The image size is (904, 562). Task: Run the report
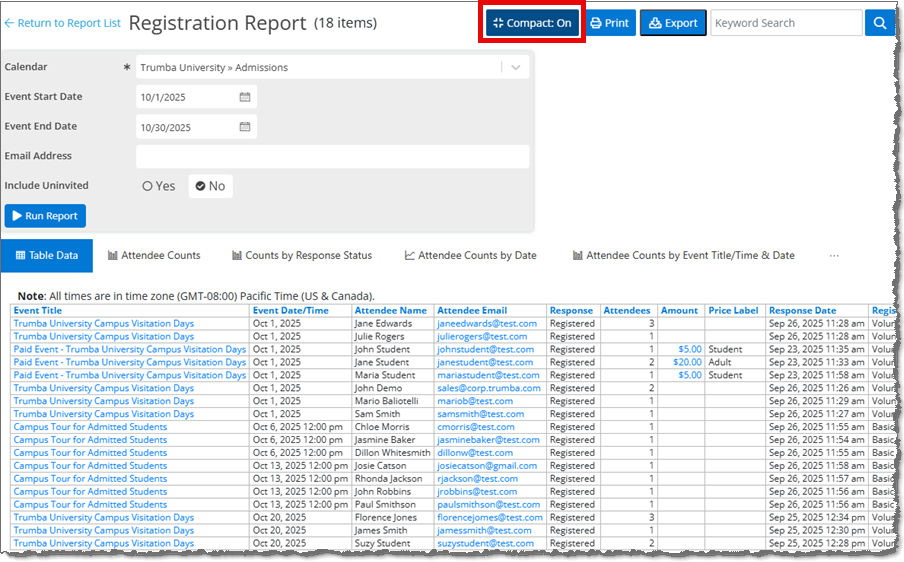point(45,216)
